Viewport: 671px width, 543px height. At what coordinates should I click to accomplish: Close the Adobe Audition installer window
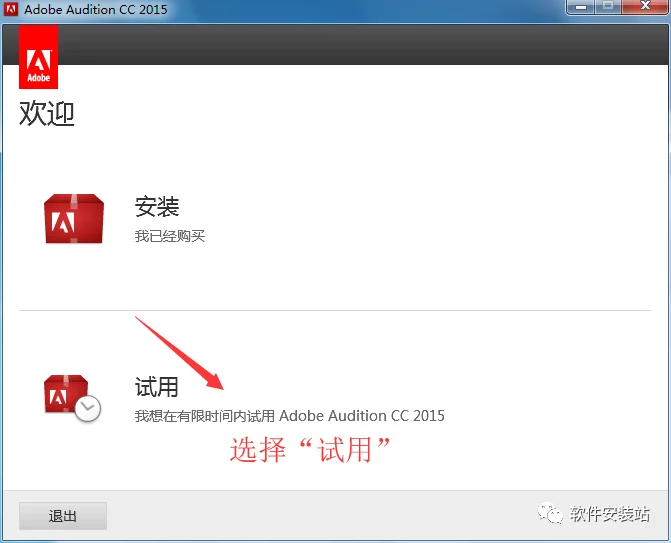pos(645,7)
